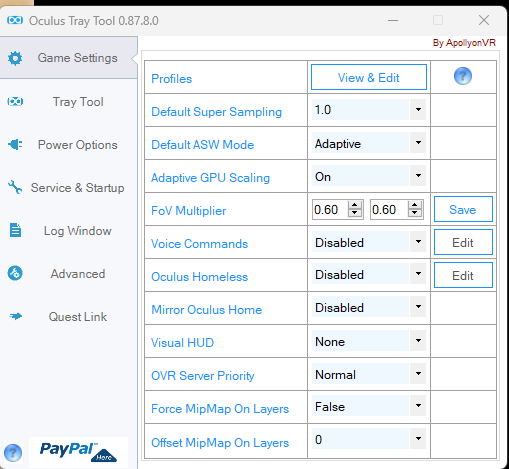
Task: Click the help icon next to PayPal
Action: coord(13,453)
